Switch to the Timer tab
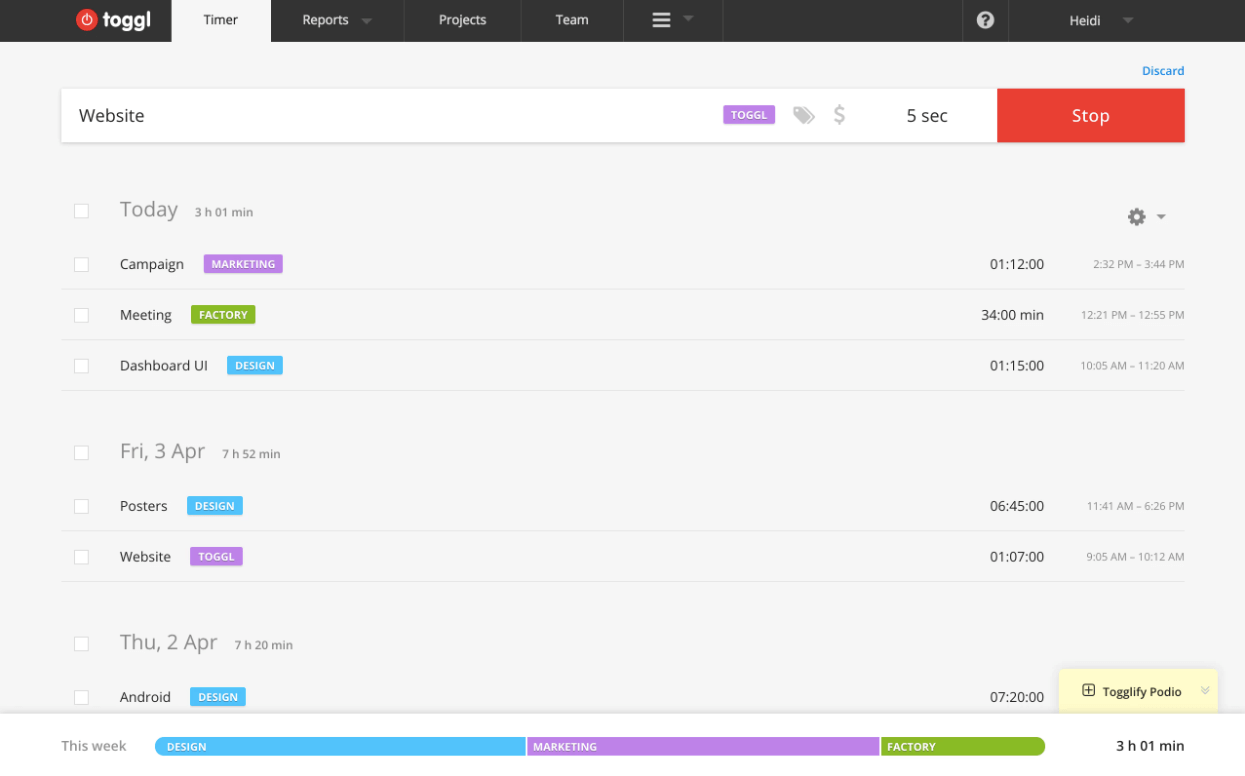The width and height of the screenshot is (1245, 776). [x=221, y=21]
